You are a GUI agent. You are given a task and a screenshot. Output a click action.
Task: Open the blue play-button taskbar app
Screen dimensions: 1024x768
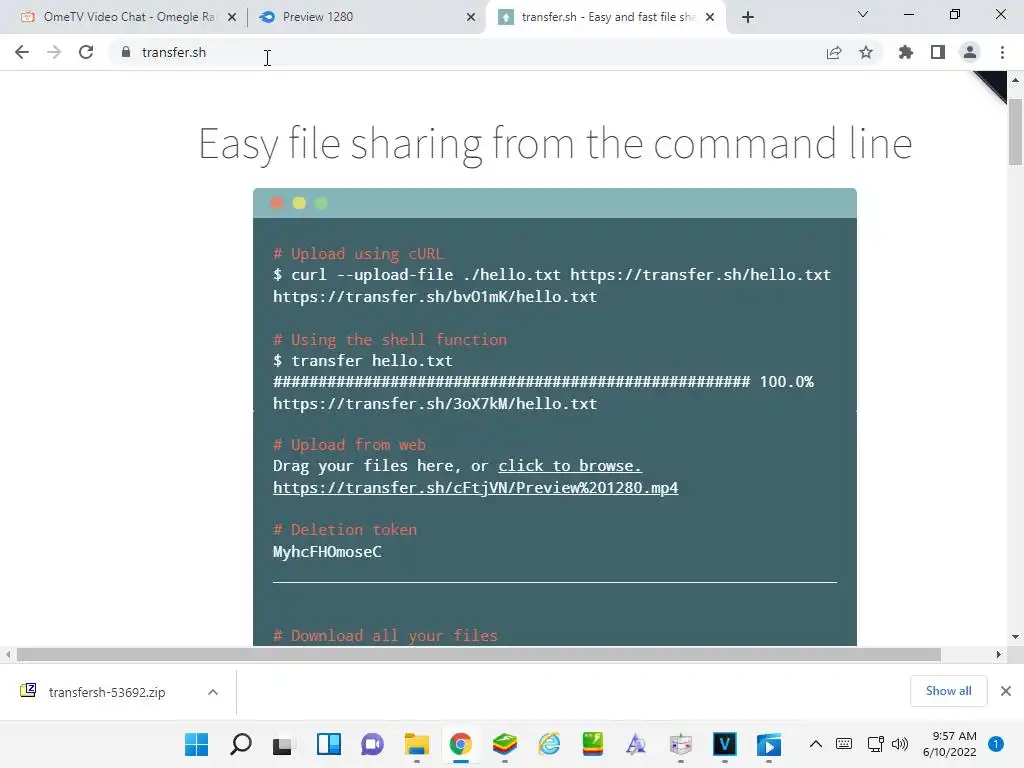coord(769,744)
